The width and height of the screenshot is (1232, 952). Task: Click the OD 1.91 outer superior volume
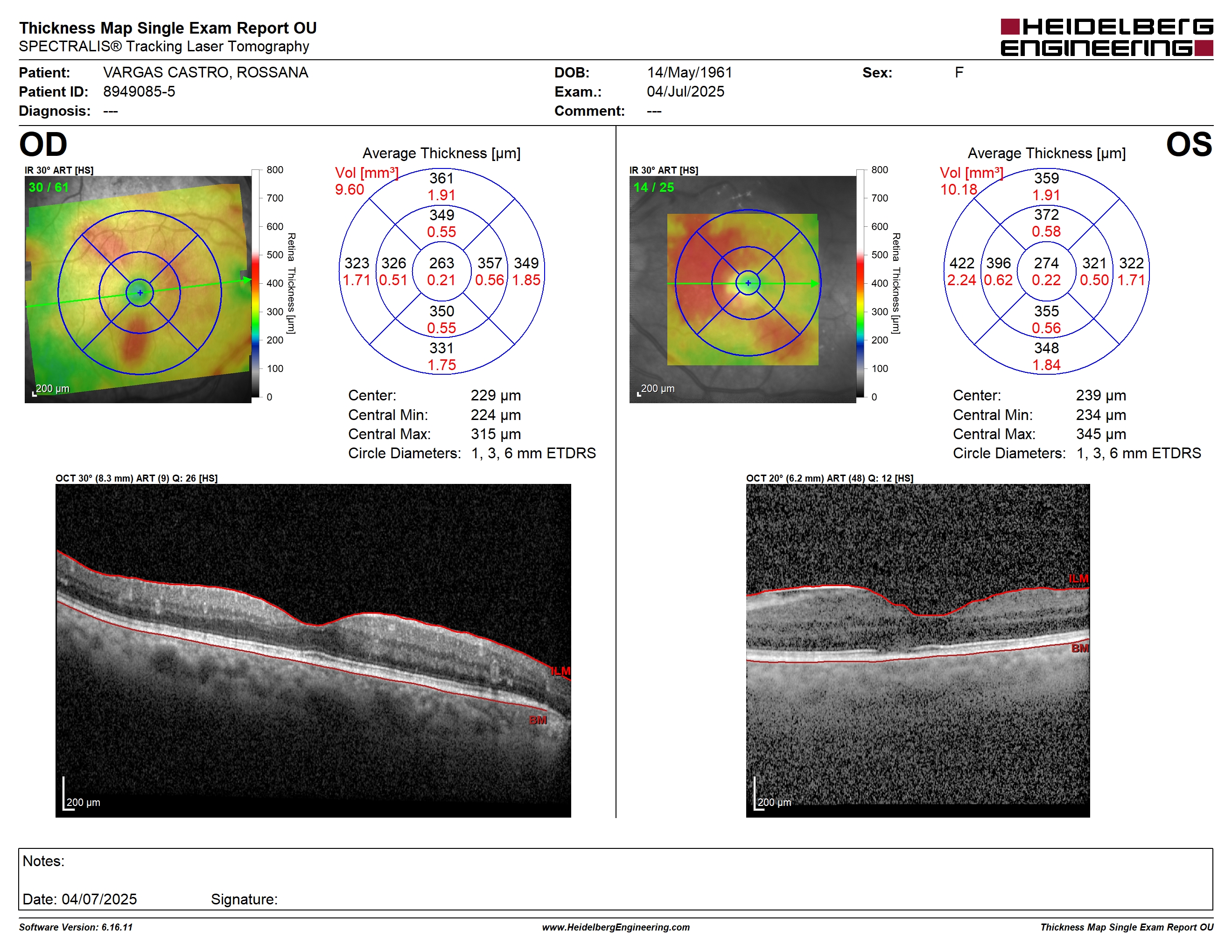441,195
